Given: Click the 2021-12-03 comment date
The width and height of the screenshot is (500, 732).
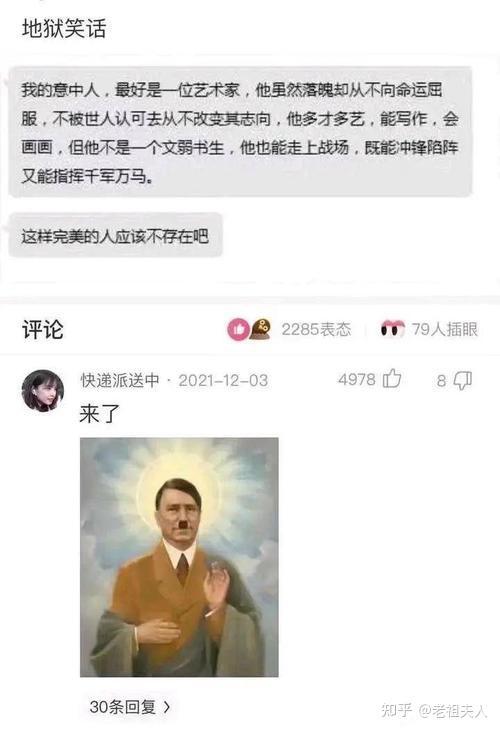Looking at the screenshot, I should click(x=223, y=380).
